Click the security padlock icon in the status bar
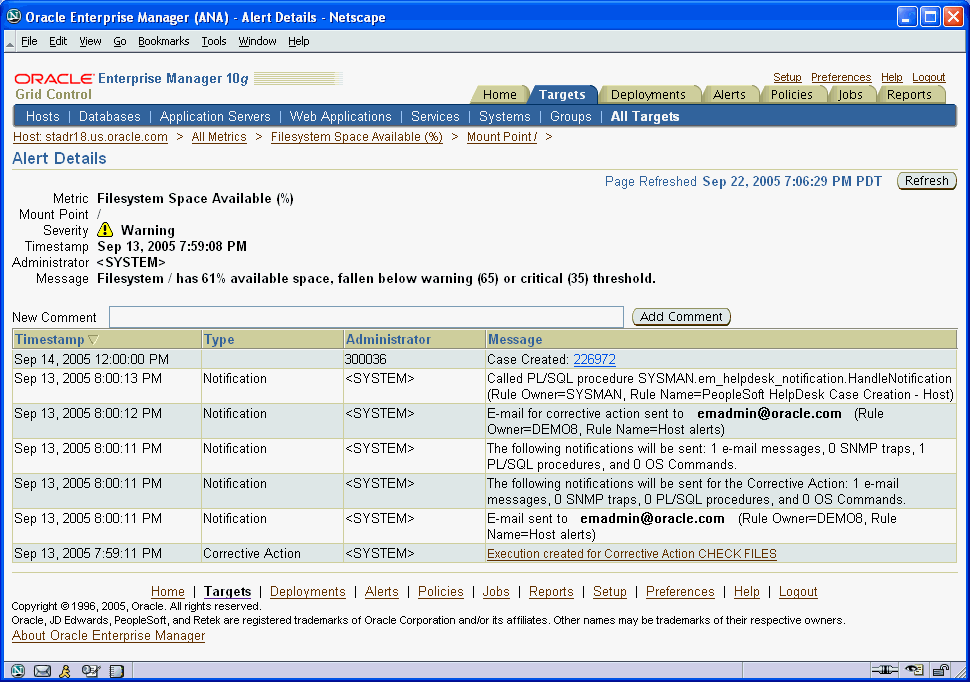Viewport: 970px width, 682px height. click(940, 670)
